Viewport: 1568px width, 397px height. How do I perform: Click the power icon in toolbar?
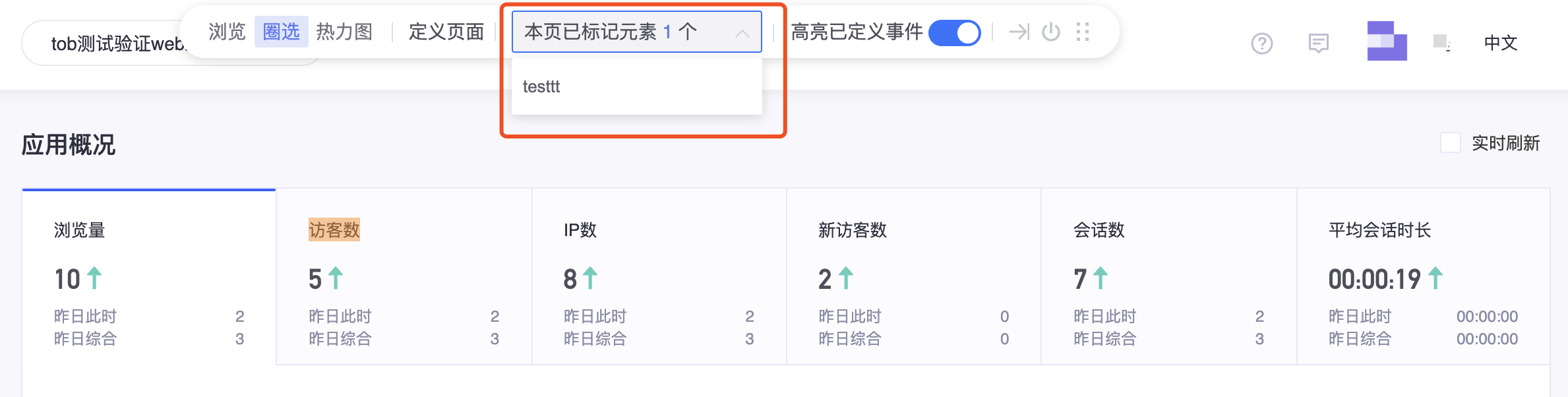click(1051, 32)
